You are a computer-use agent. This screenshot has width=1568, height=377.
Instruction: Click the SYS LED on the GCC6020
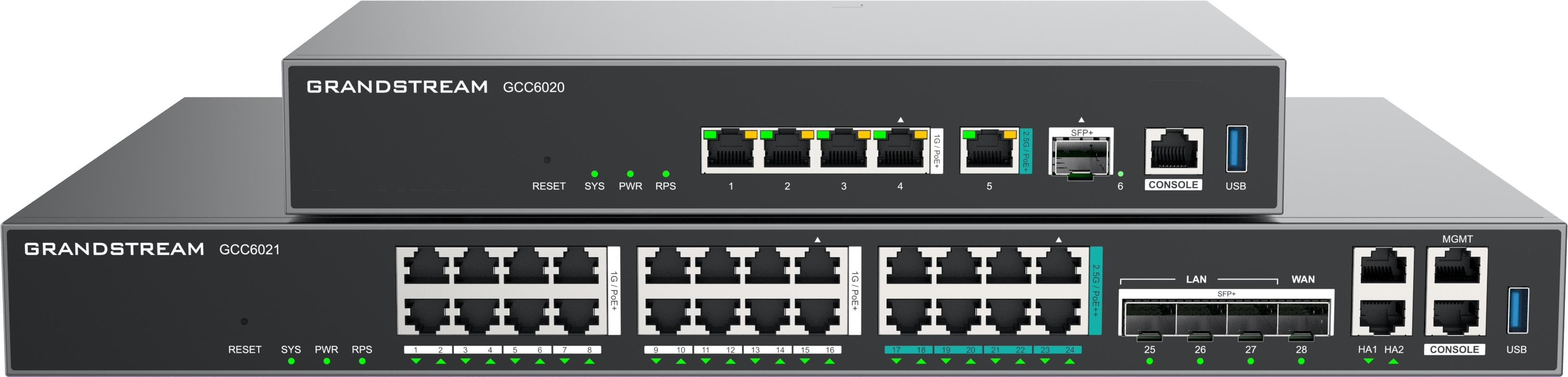pos(594,174)
